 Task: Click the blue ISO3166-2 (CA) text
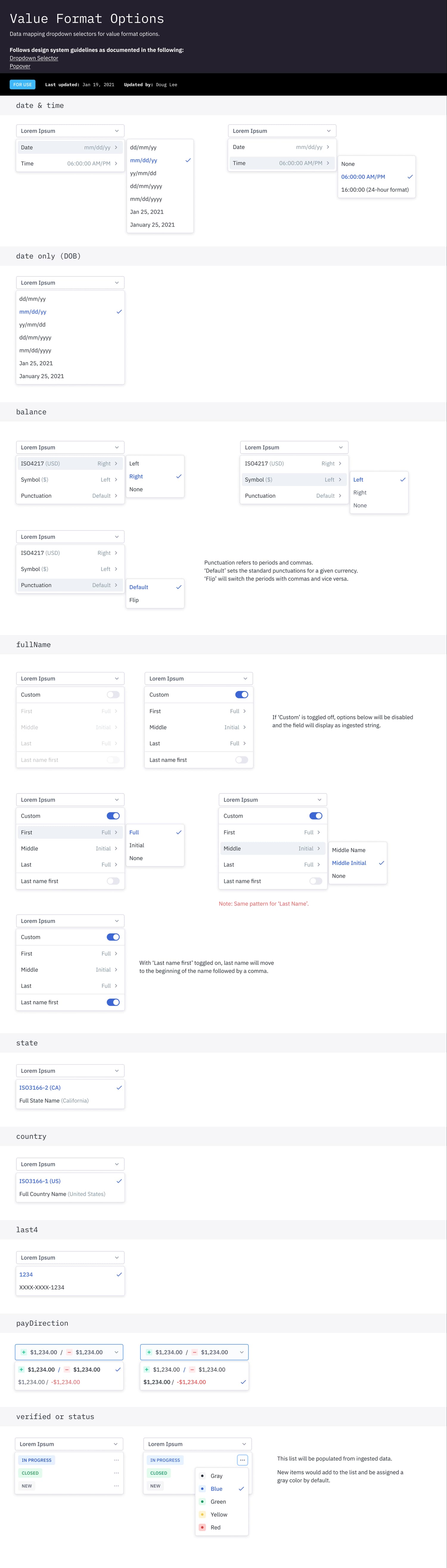pos(40,1087)
